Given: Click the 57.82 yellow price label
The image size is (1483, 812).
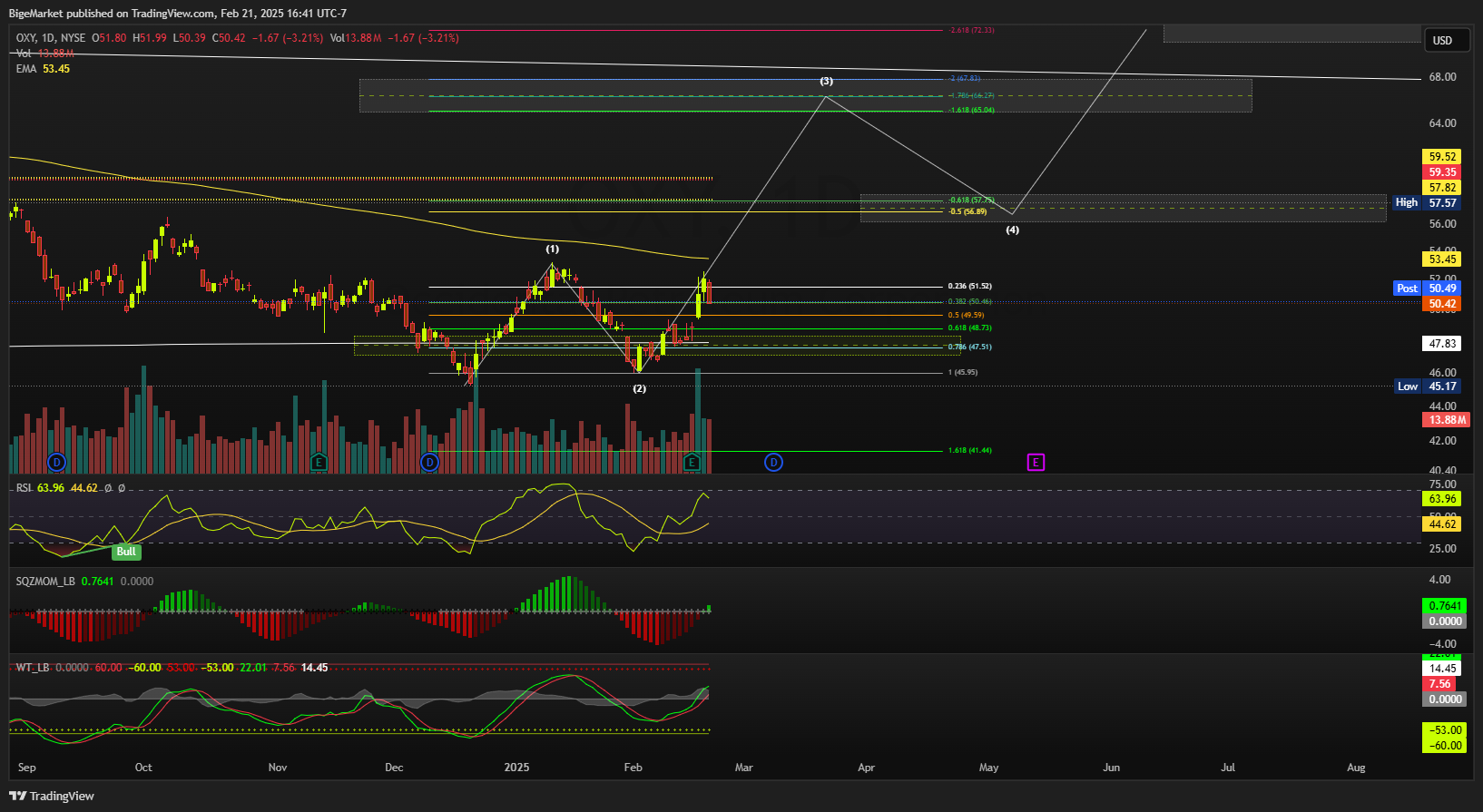Looking at the screenshot, I should 1442,188.
